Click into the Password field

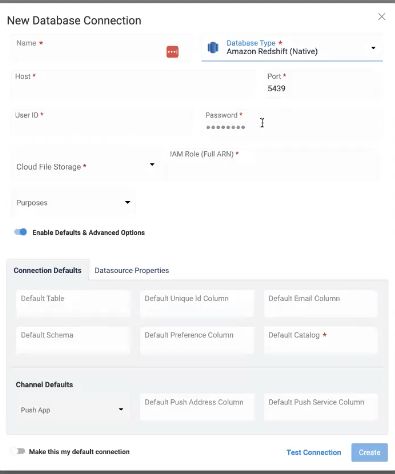[292, 121]
